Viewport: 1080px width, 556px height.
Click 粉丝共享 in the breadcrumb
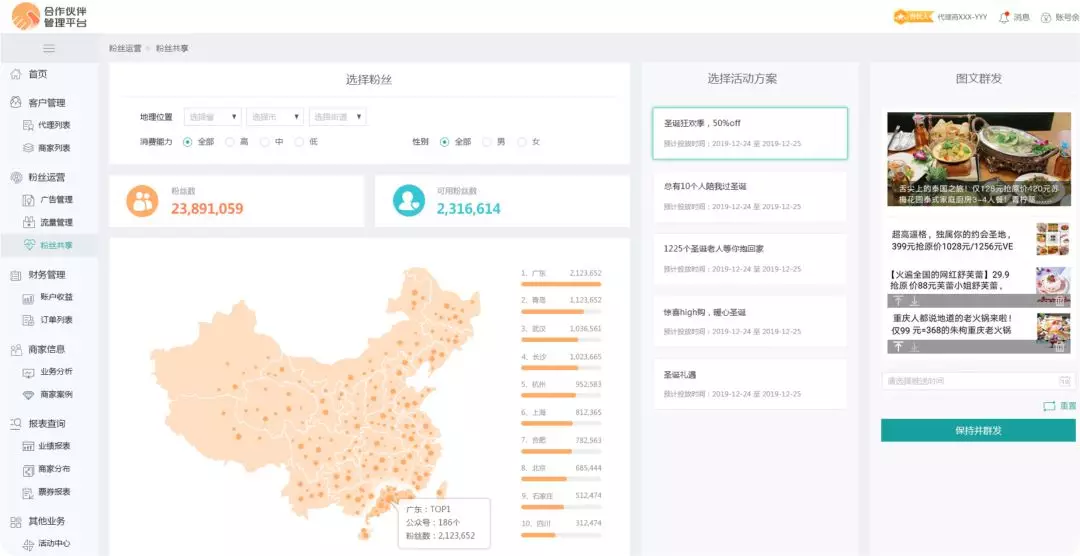(172, 48)
